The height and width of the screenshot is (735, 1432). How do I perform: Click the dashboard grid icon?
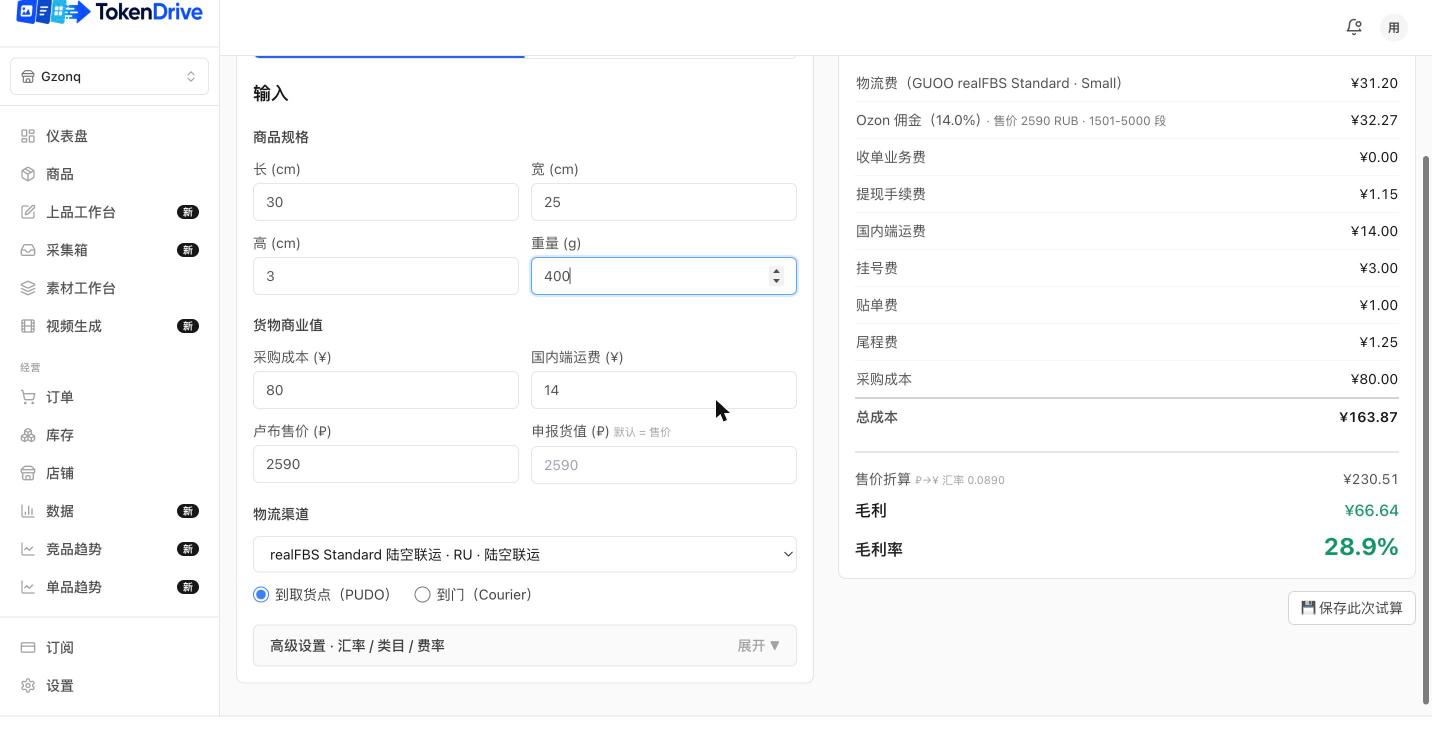[28, 136]
